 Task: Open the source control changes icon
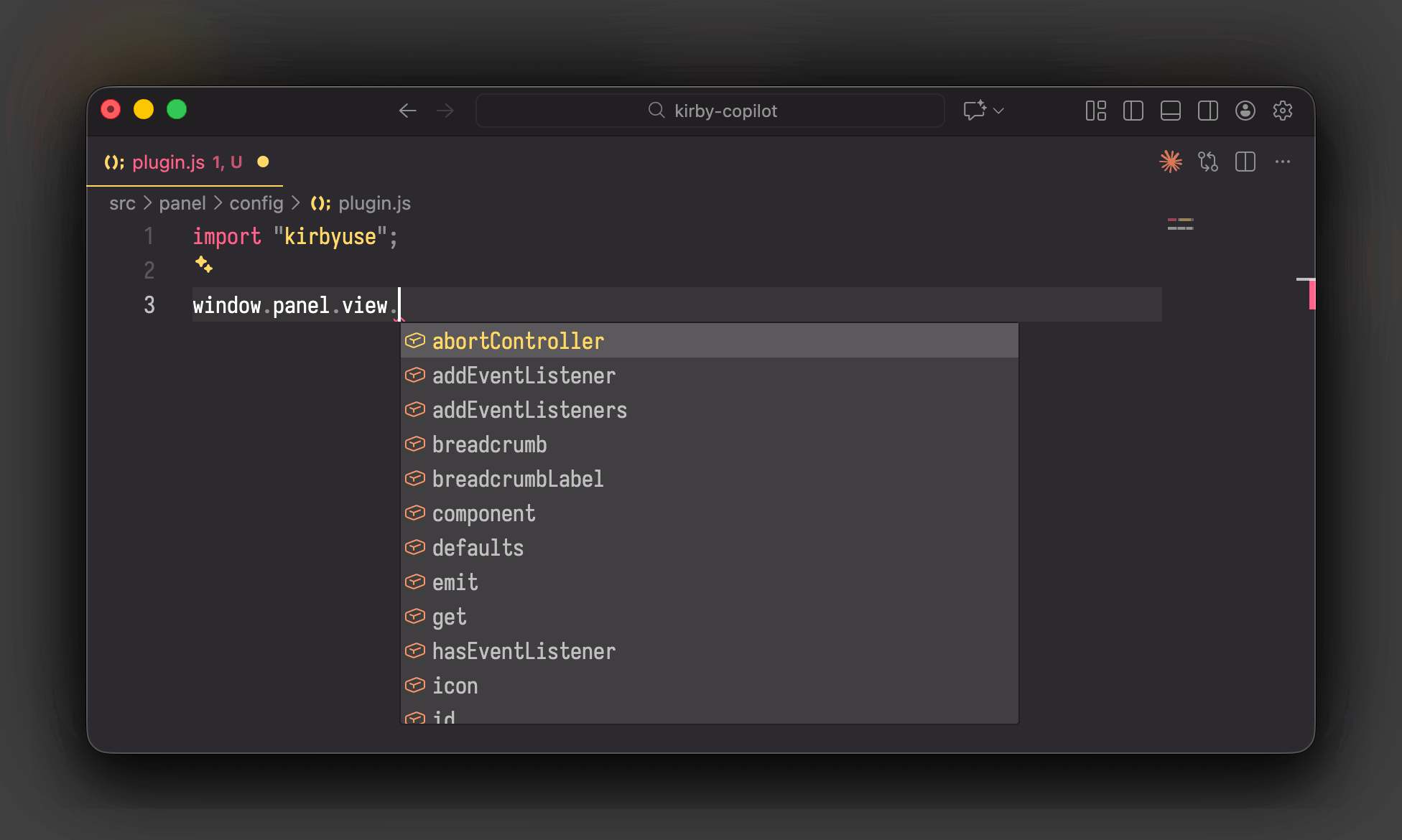pos(1208,162)
